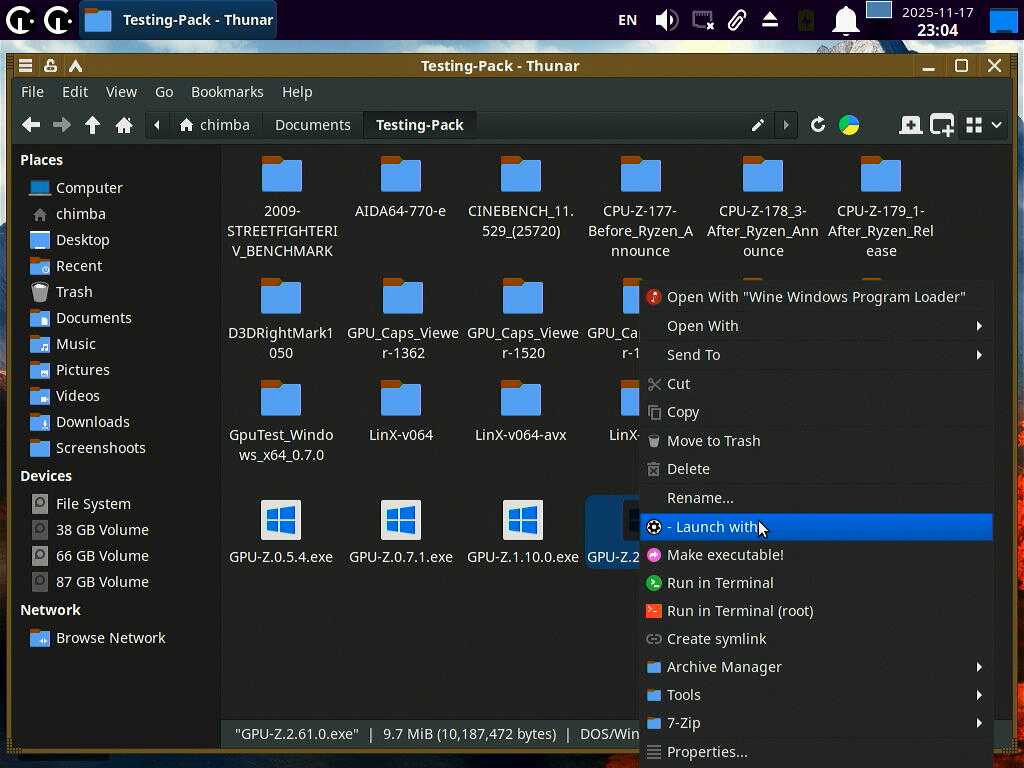Select Make executable! from context menu
The width and height of the screenshot is (1024, 768).
pos(725,555)
